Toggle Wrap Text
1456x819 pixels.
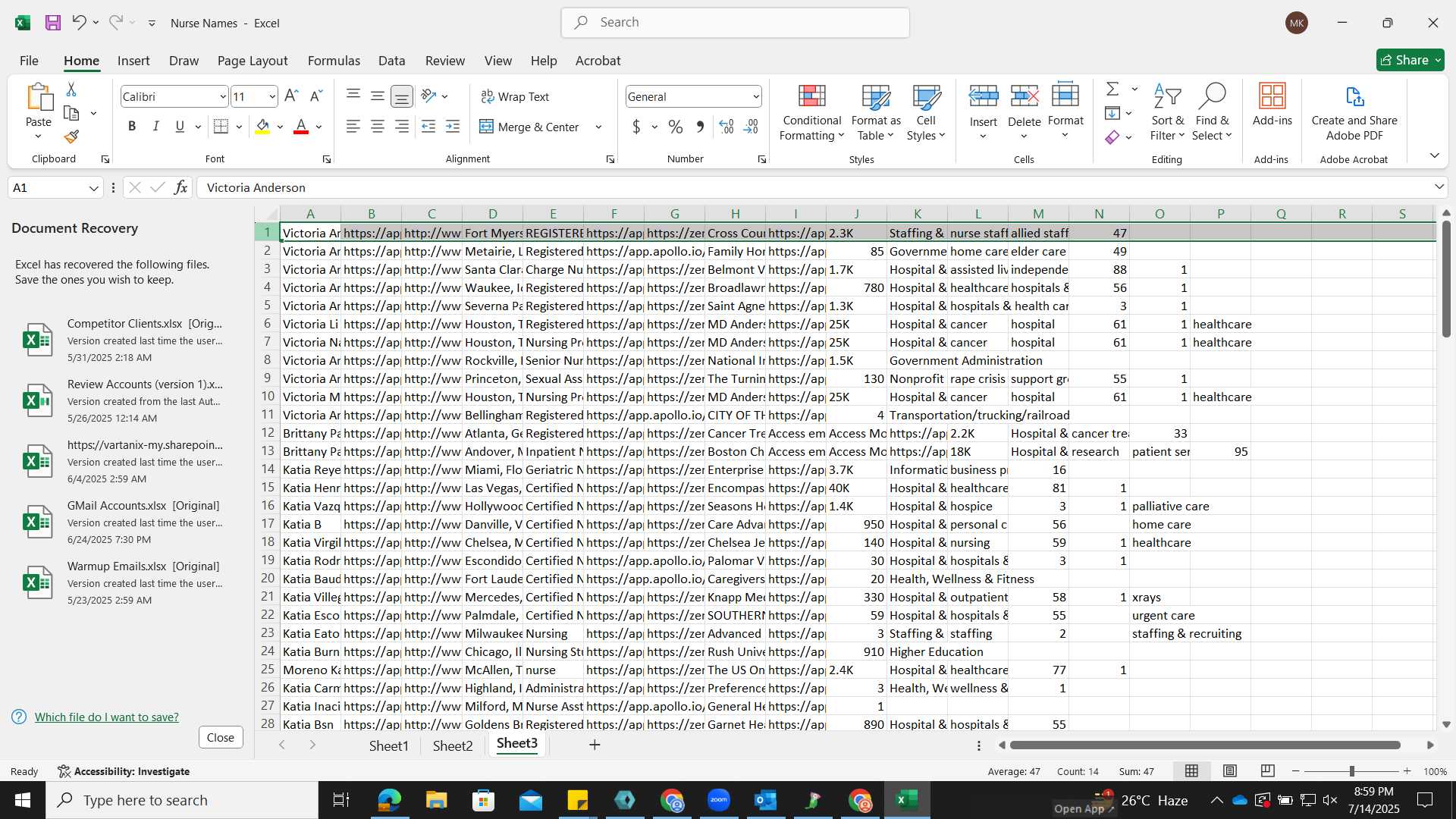coord(515,96)
